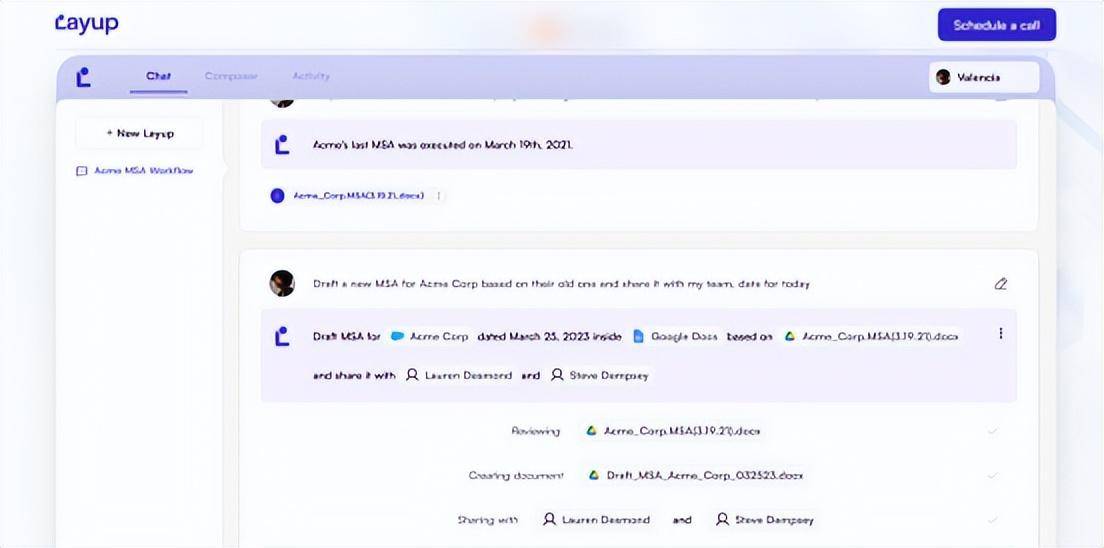1104x548 pixels.
Task: Click the person icon for Steve Dempsey in Sharing row
Action: pyautogui.click(x=722, y=520)
